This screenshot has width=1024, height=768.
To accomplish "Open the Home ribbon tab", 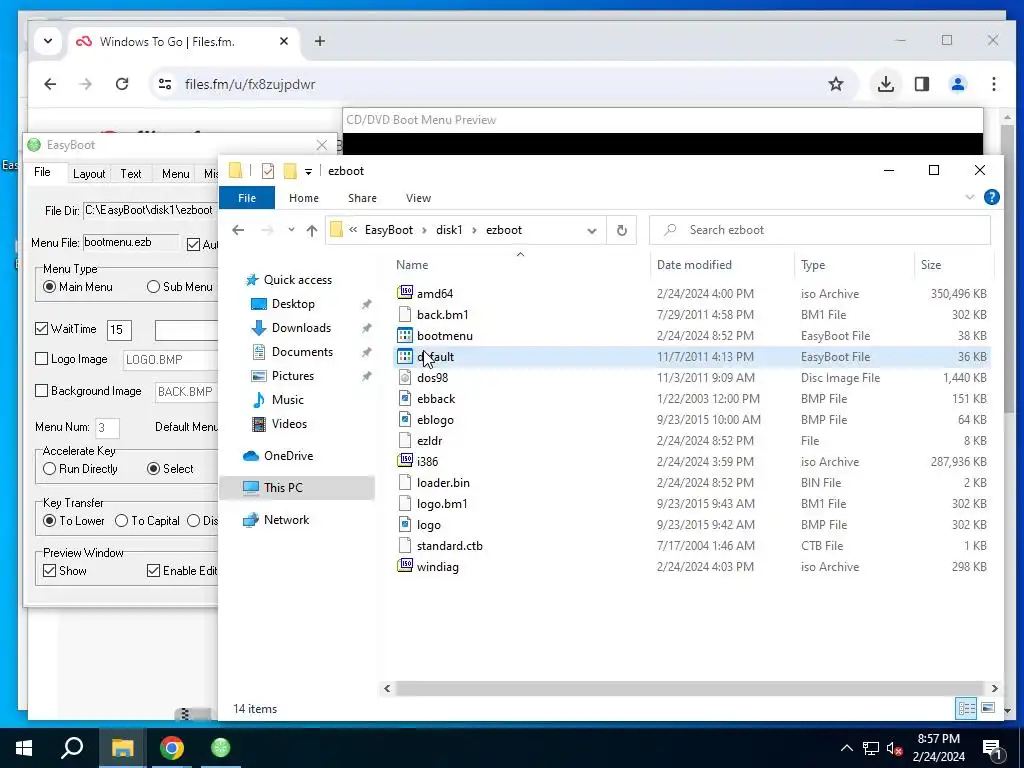I will pyautogui.click(x=304, y=198).
